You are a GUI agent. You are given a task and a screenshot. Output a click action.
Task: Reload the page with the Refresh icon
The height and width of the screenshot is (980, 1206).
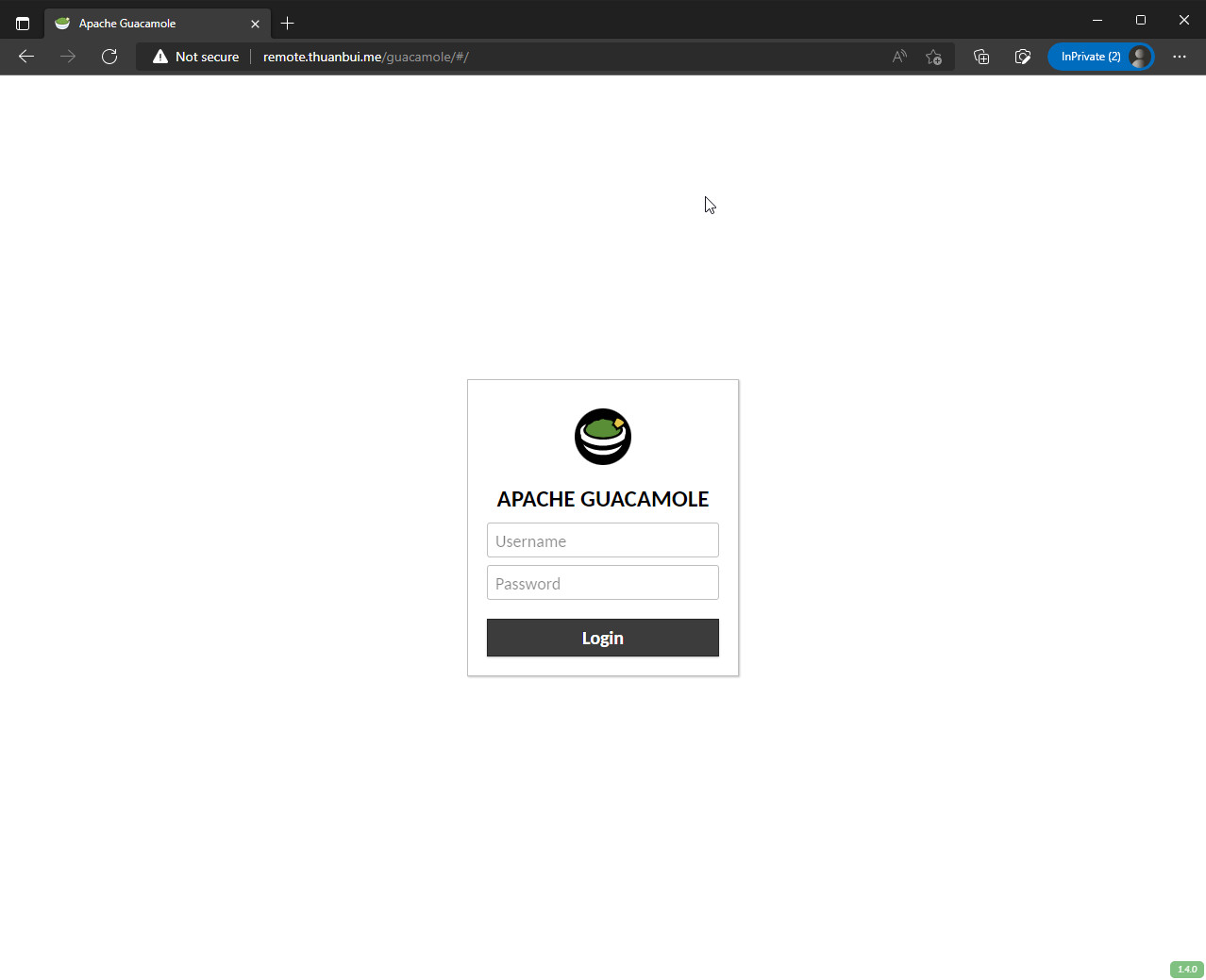tap(109, 57)
